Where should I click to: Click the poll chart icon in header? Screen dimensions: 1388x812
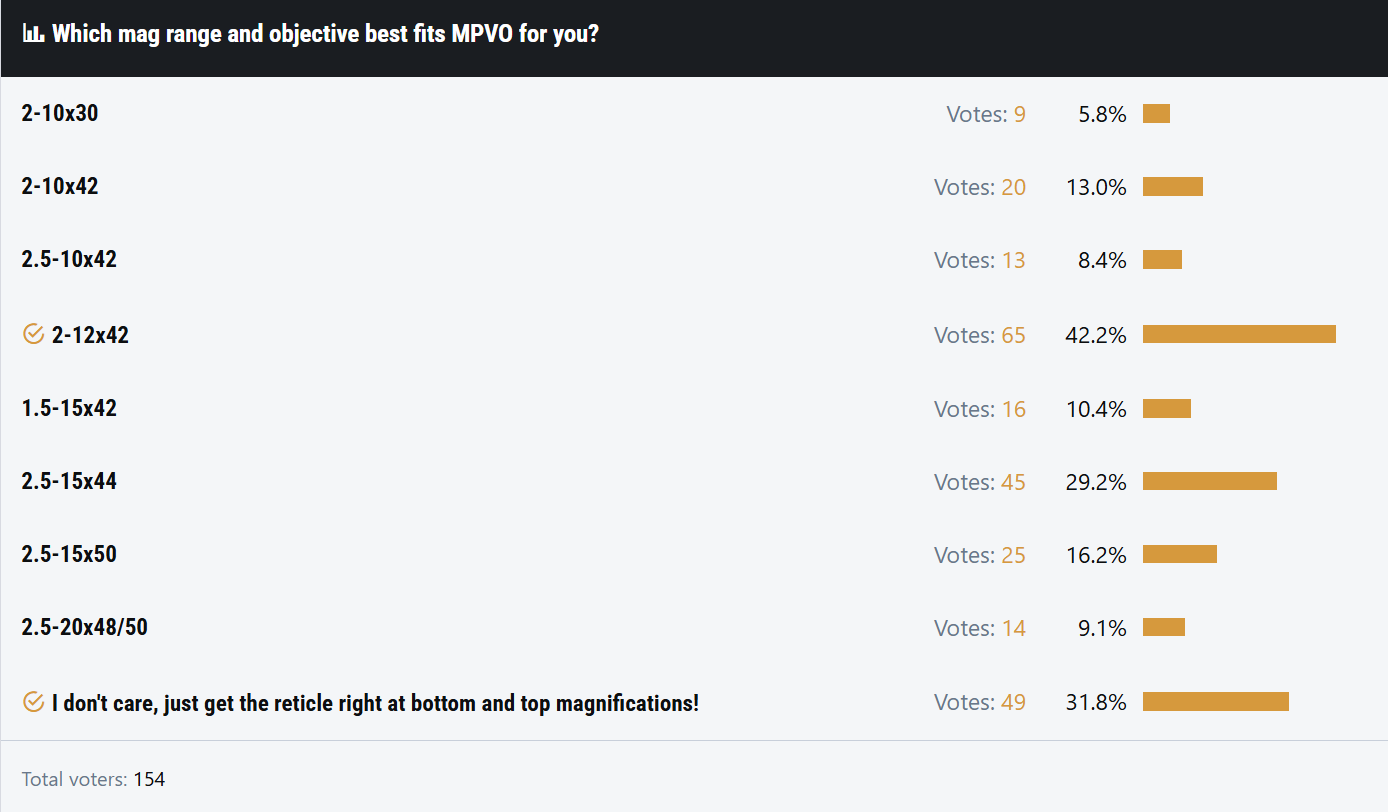(33, 34)
